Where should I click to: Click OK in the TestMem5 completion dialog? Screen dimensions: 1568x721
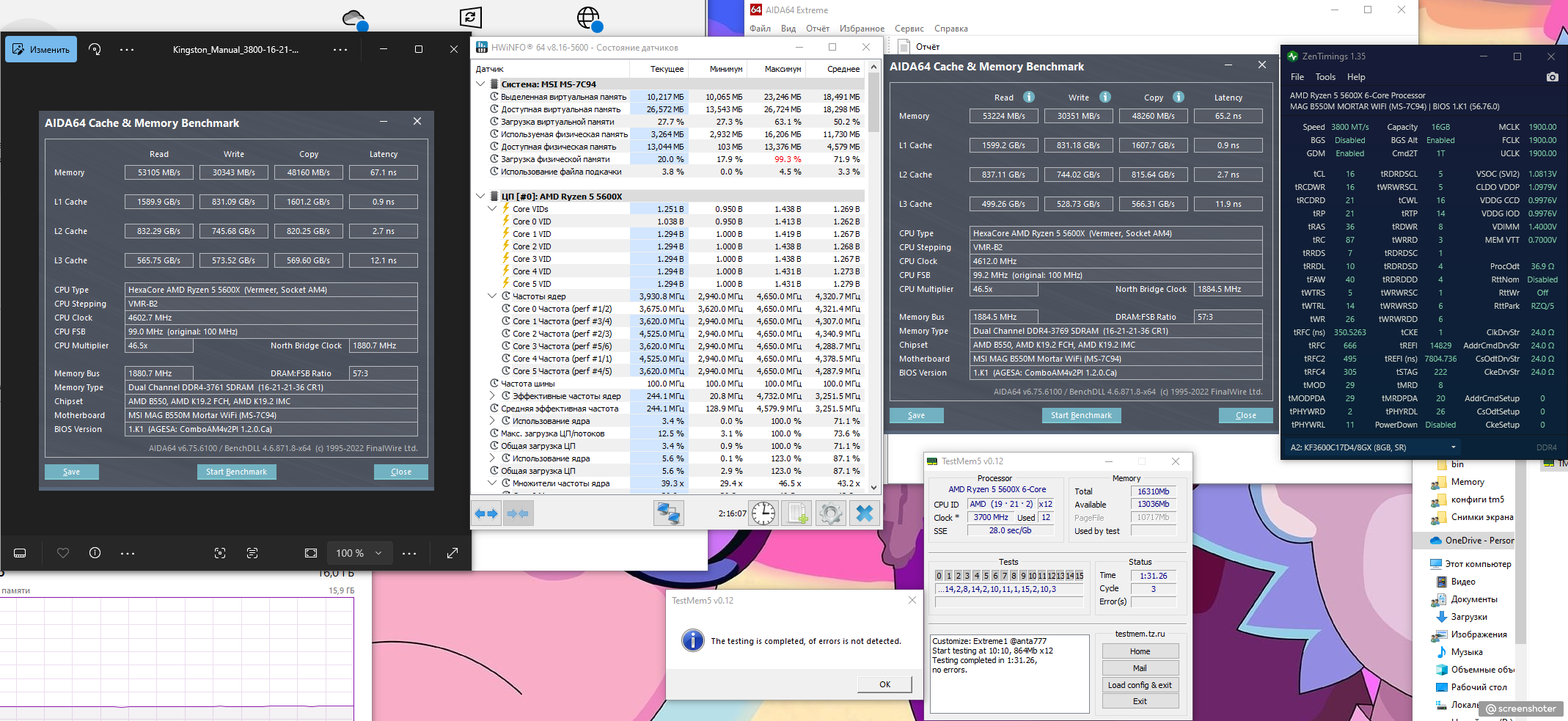coord(885,684)
